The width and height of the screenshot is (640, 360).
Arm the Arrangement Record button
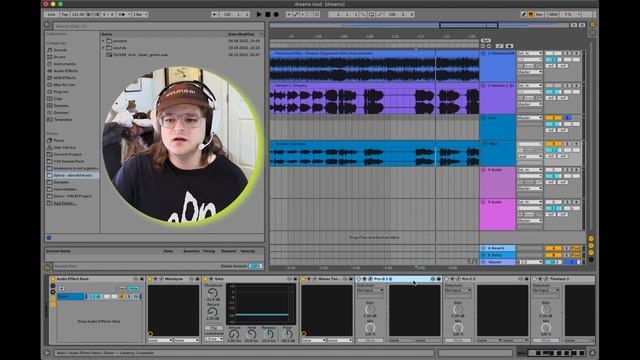tap(276, 14)
